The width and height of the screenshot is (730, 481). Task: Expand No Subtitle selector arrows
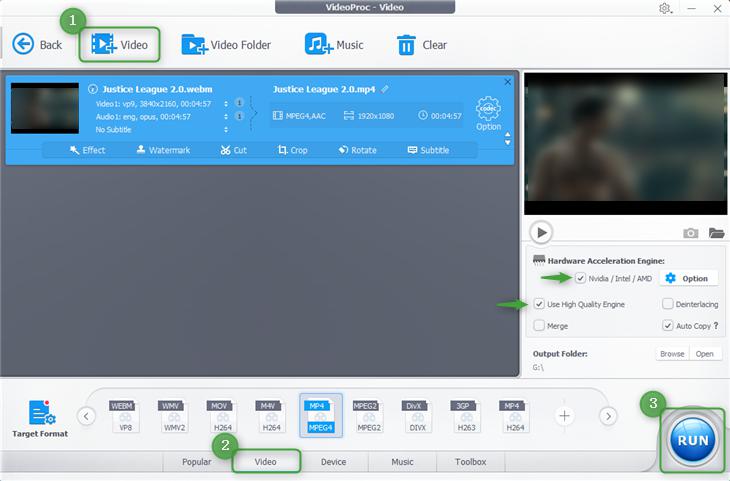226,129
